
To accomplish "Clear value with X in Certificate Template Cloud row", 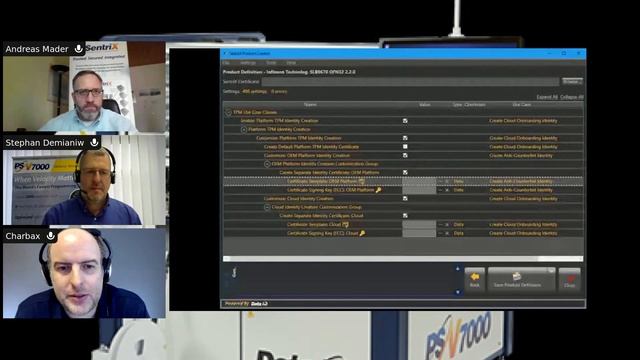I will (x=447, y=224).
